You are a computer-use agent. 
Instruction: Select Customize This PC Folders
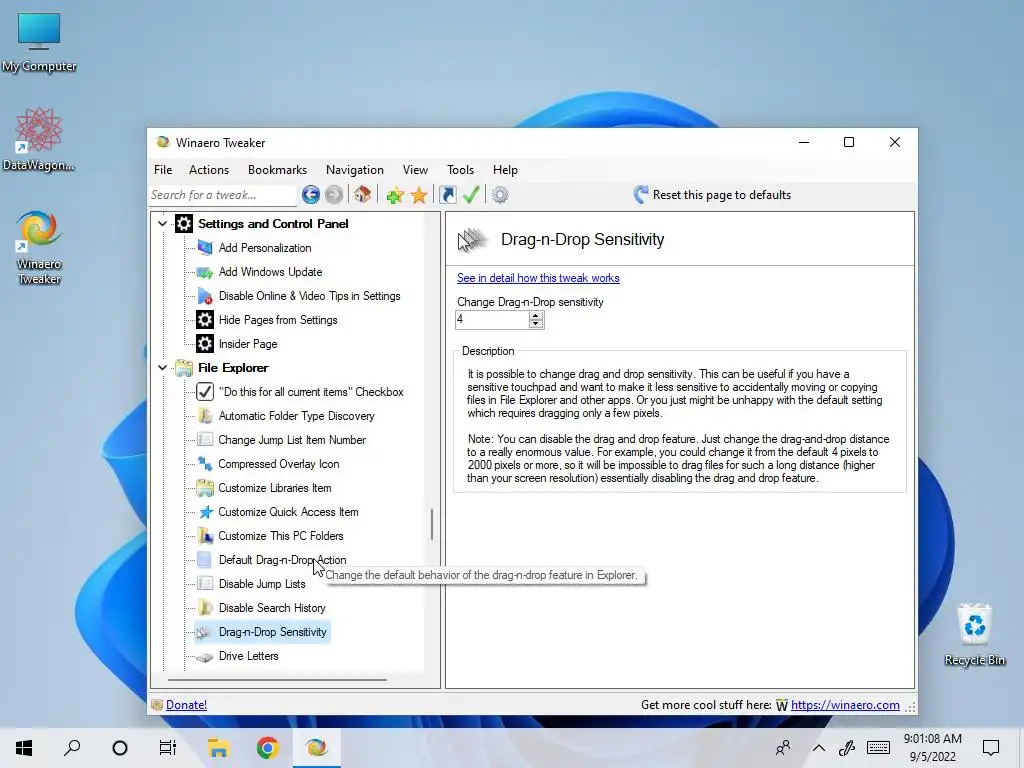281,536
